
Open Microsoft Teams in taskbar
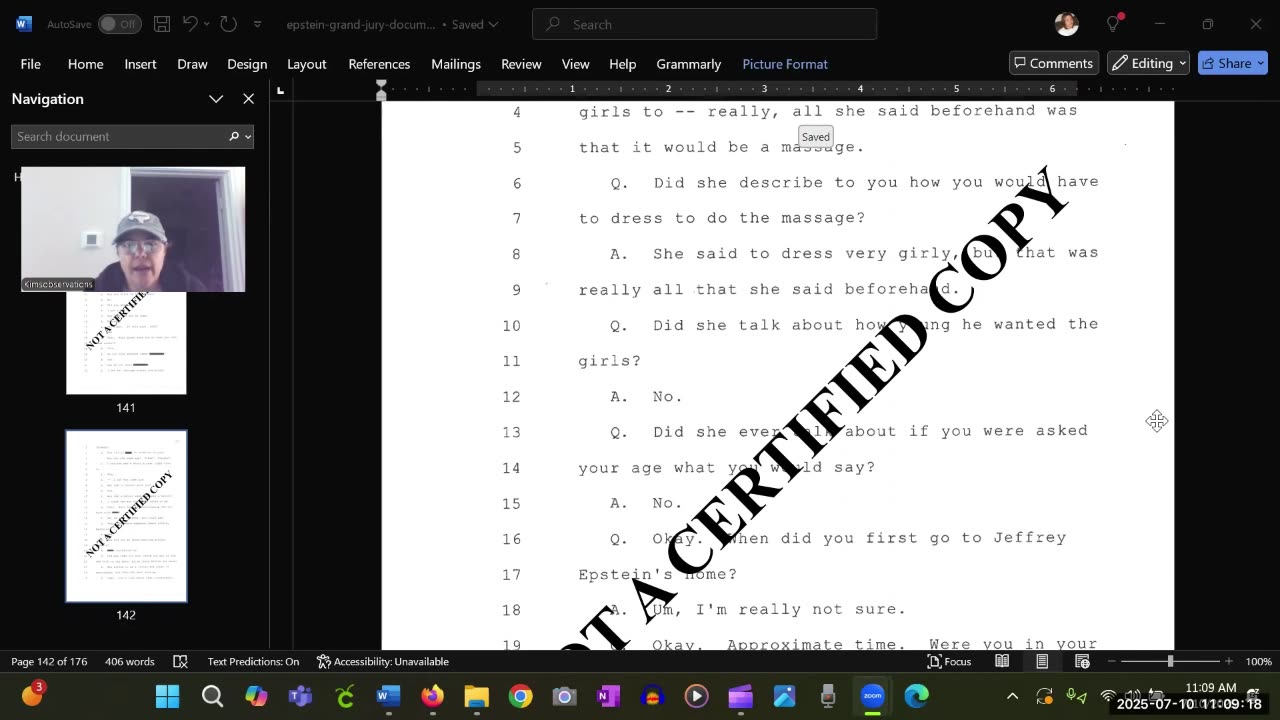pyautogui.click(x=300, y=696)
